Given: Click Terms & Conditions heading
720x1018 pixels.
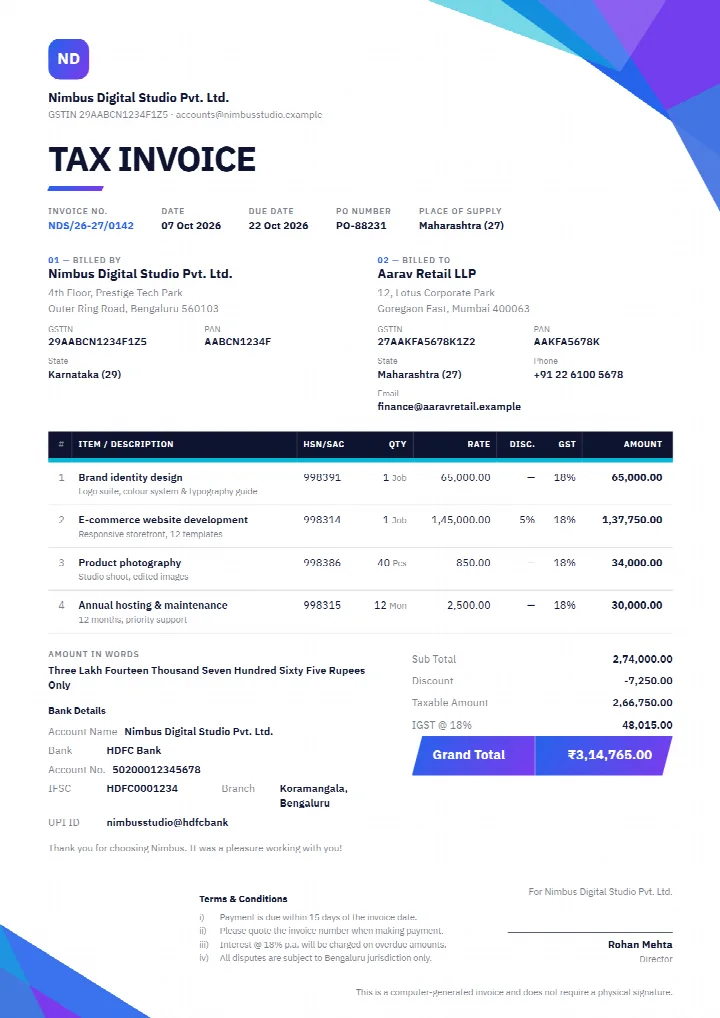Looking at the screenshot, I should 243,899.
